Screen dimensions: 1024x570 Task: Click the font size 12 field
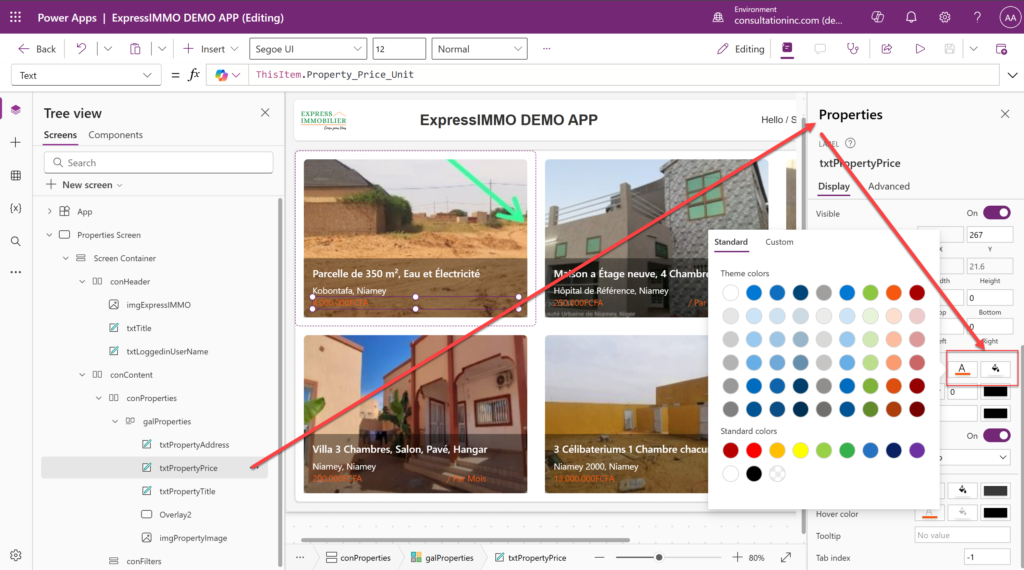[399, 49]
